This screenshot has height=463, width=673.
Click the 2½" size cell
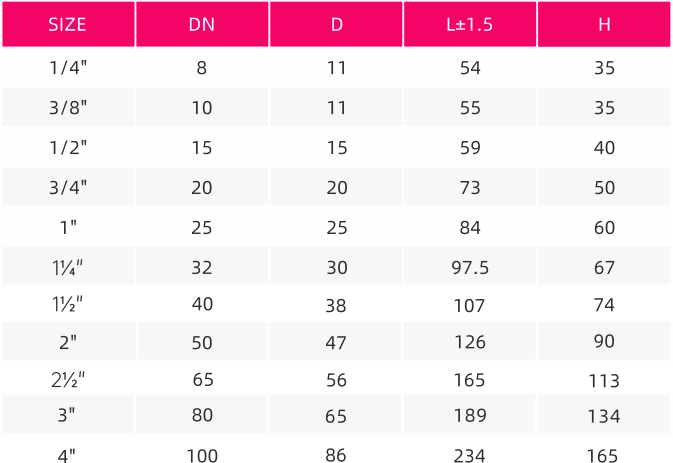point(68,380)
